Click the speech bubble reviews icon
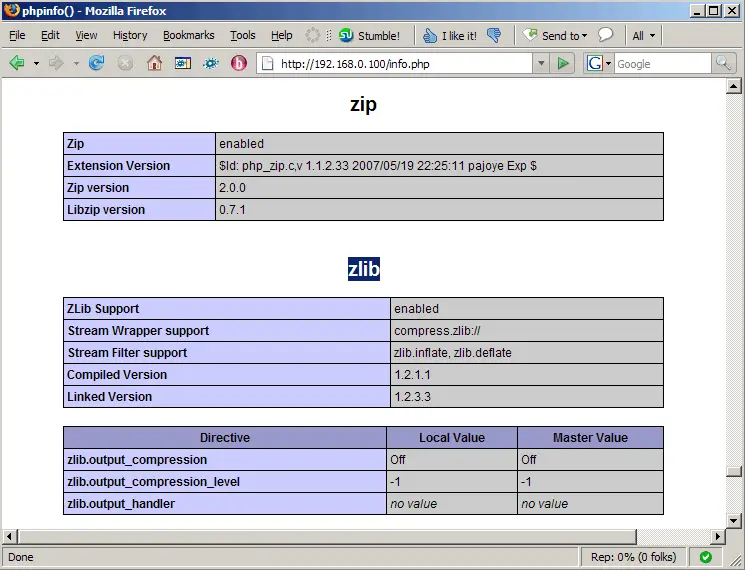 tap(605, 35)
